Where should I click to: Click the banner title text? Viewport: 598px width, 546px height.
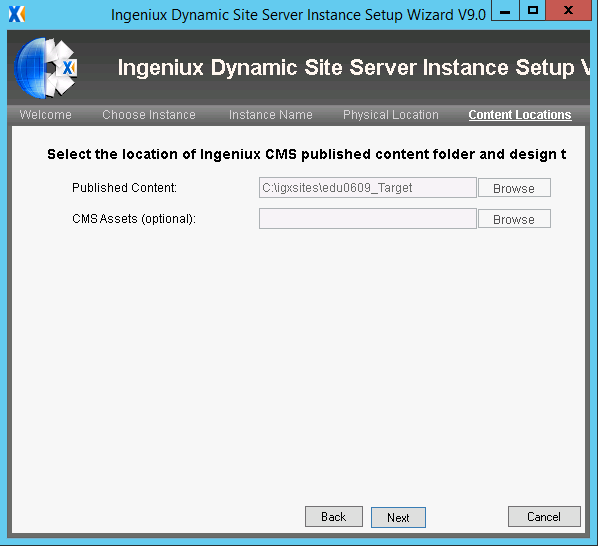point(354,68)
